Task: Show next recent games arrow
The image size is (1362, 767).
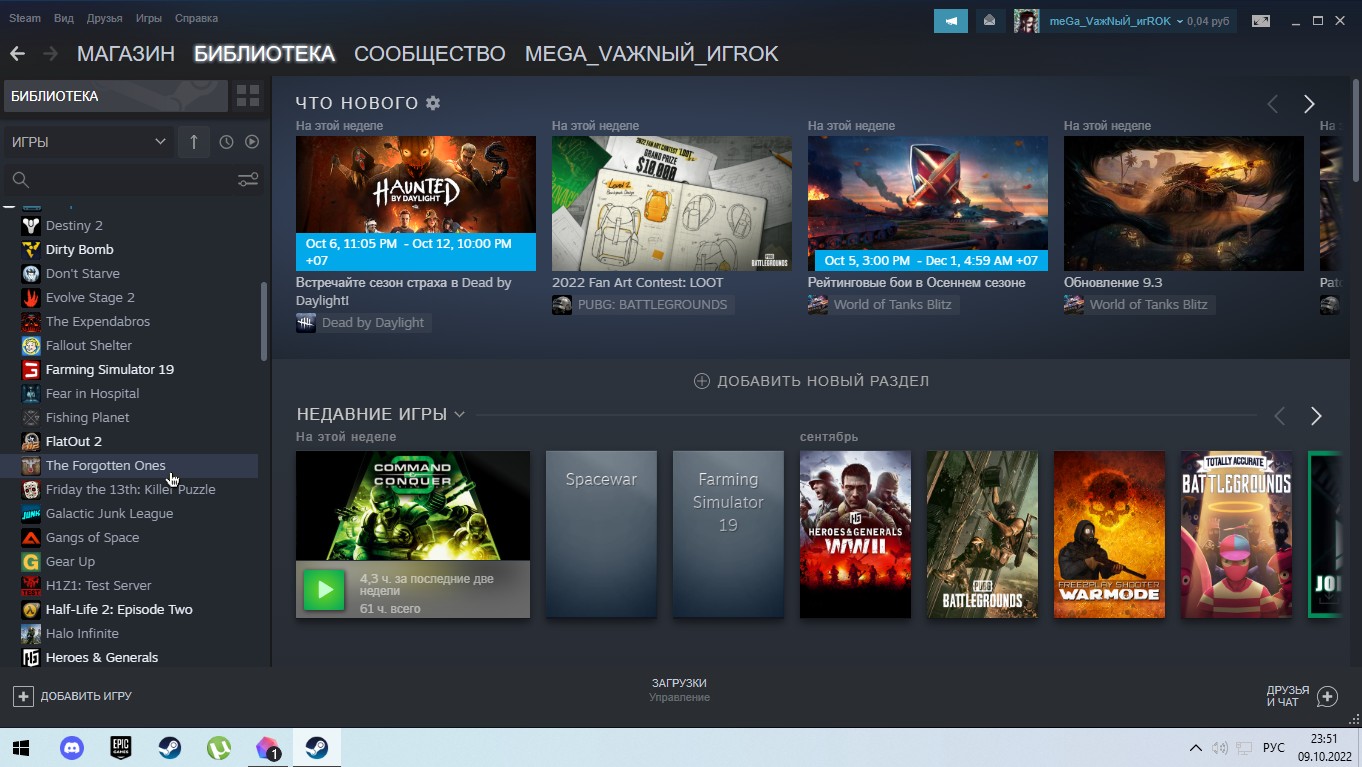Action: tap(1316, 416)
